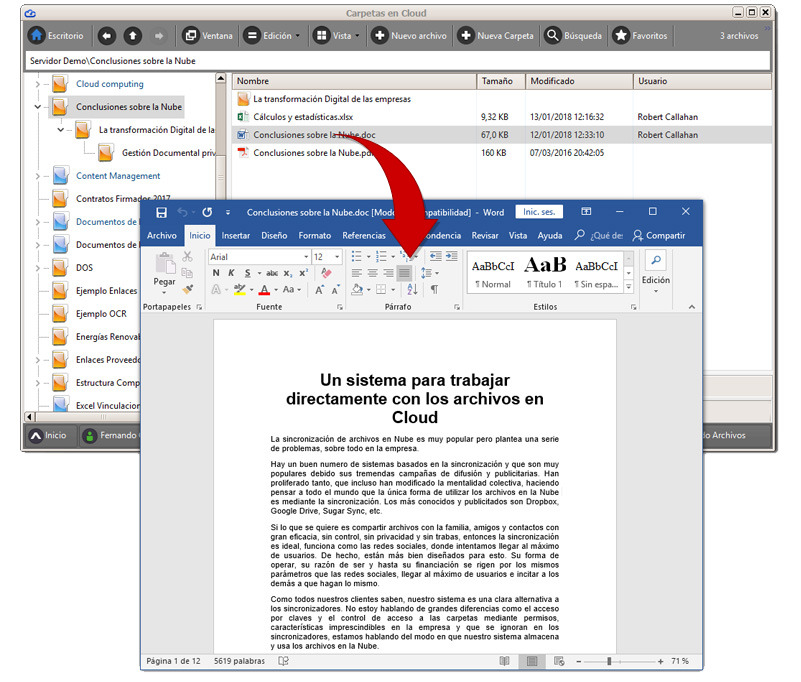Toggle center paragraph alignment
This screenshot has width=801, height=682.
(x=373, y=273)
